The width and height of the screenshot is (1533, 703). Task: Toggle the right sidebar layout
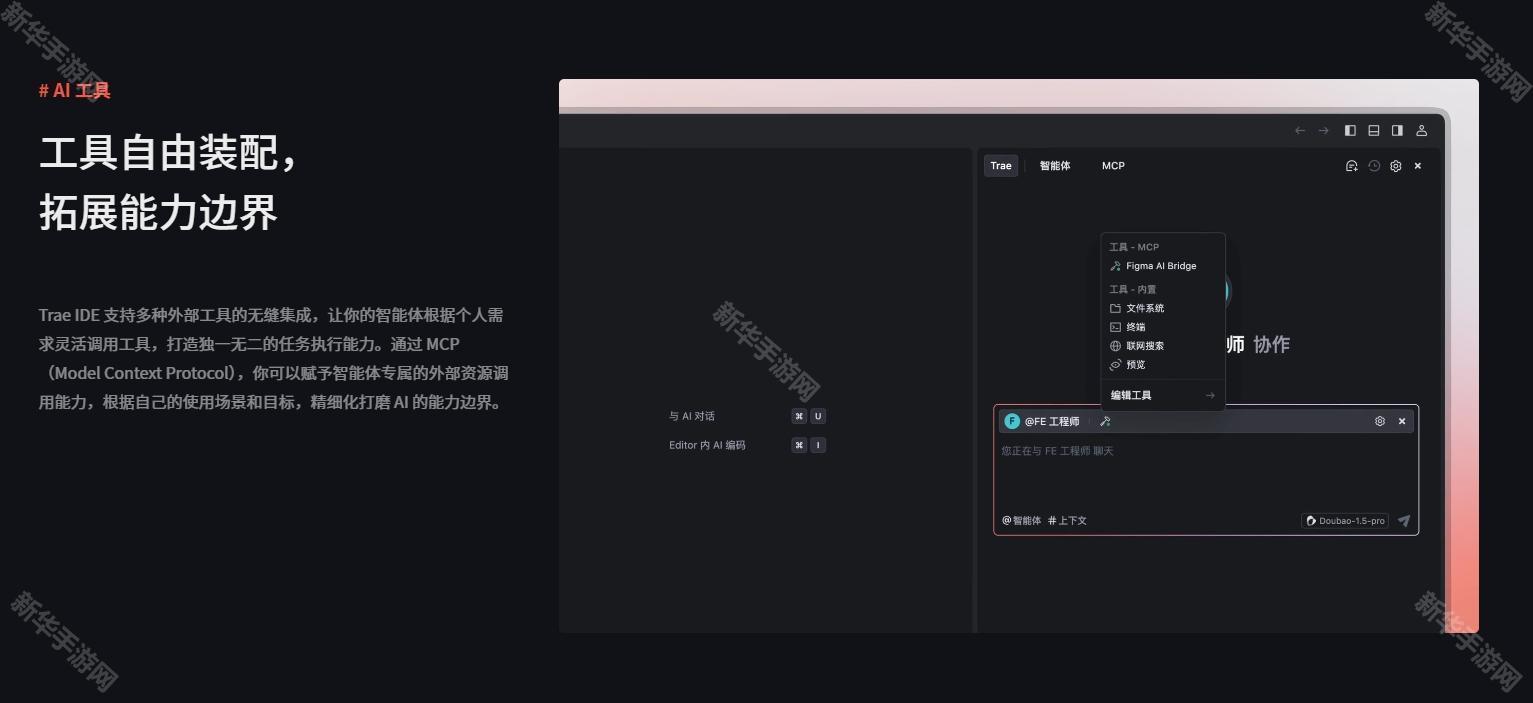[x=1397, y=130]
